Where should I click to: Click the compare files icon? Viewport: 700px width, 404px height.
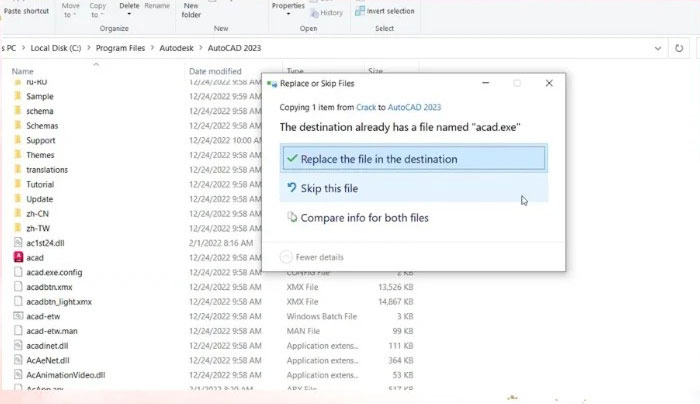(292, 217)
